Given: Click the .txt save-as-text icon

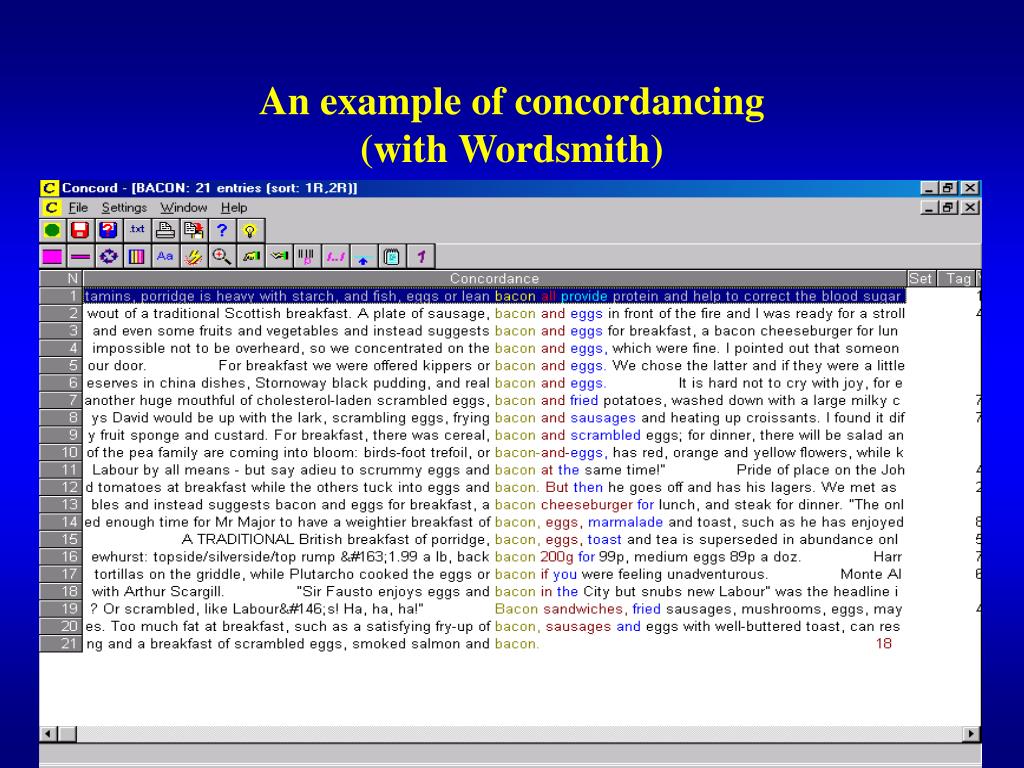Looking at the screenshot, I should [137, 230].
